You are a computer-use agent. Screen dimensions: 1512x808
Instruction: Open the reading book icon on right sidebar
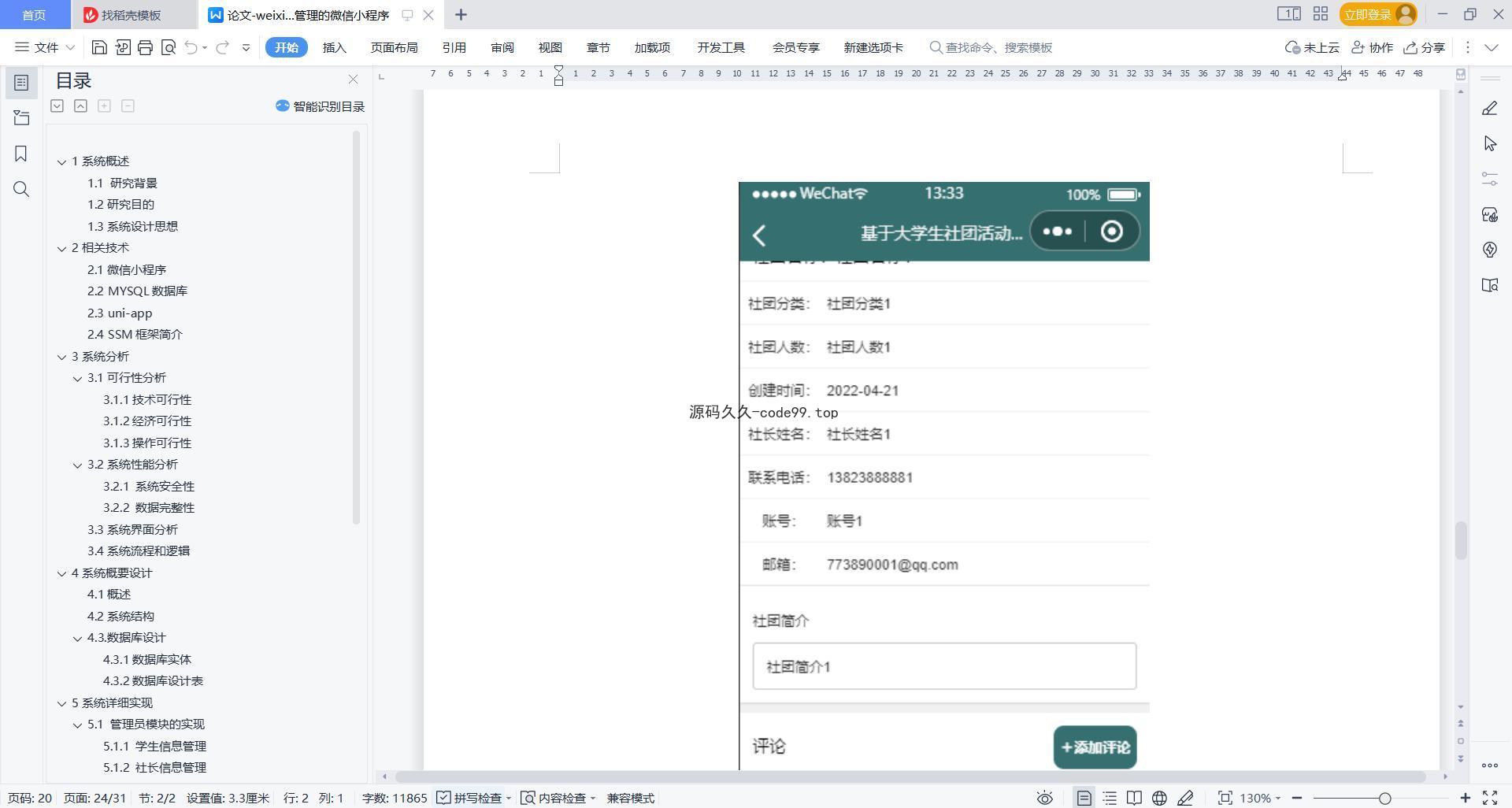[x=1489, y=285]
